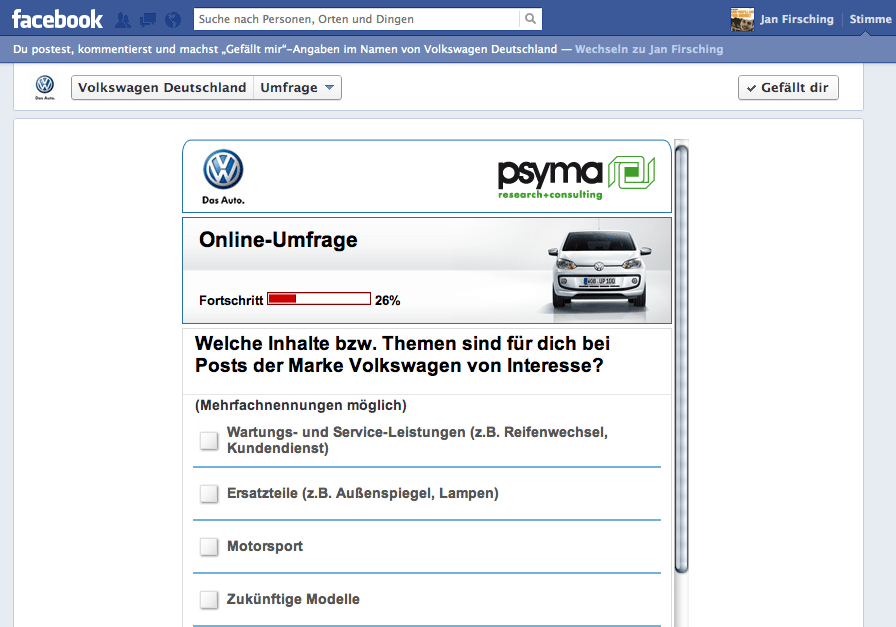The height and width of the screenshot is (627, 896).
Task: Open Jan Firsching profile link
Action: [x=797, y=19]
